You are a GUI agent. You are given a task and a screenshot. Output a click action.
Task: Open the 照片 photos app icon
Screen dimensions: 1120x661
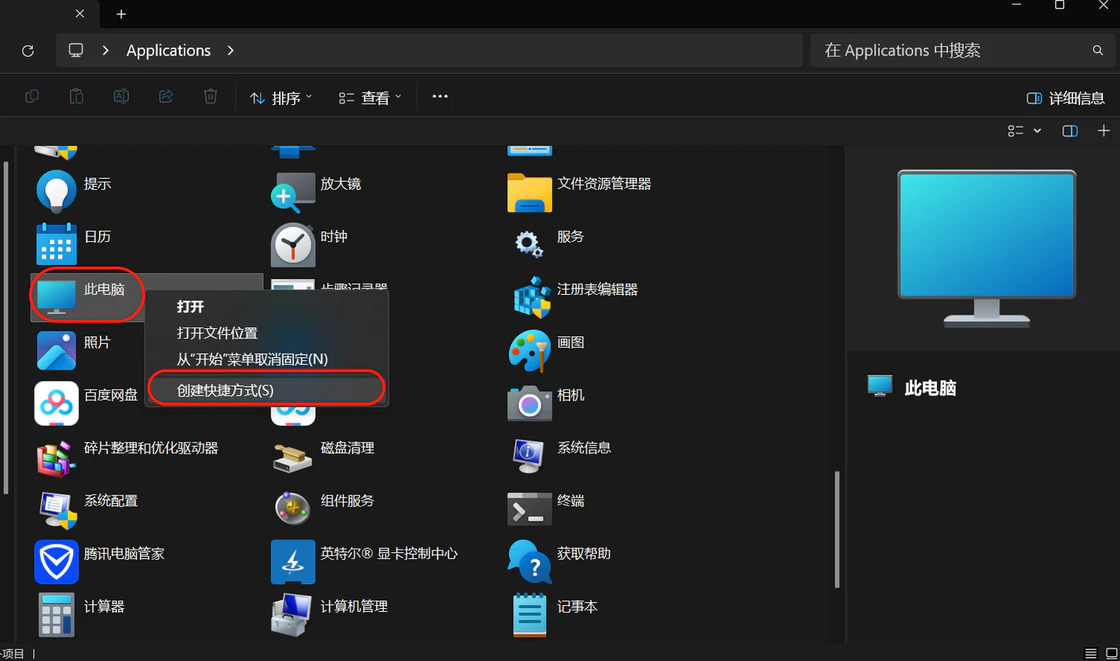coord(56,350)
